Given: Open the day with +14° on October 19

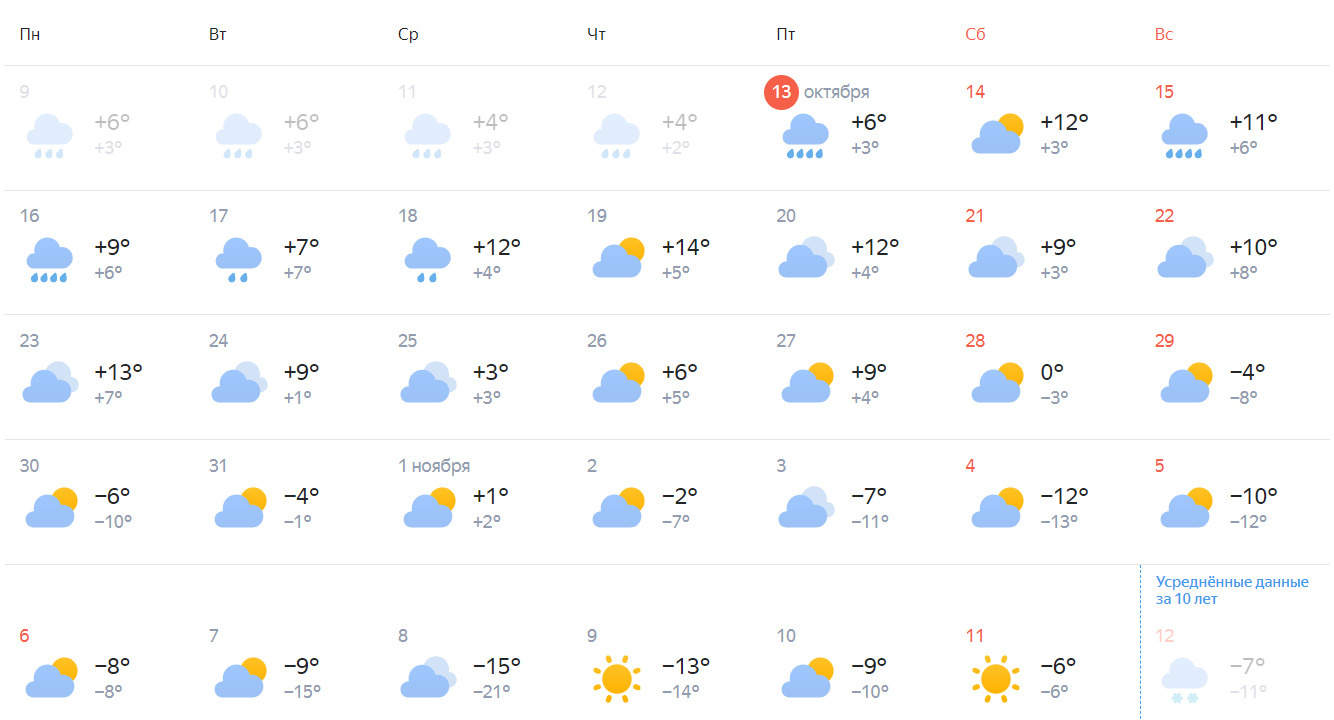Looking at the screenshot, I should coord(686,247).
